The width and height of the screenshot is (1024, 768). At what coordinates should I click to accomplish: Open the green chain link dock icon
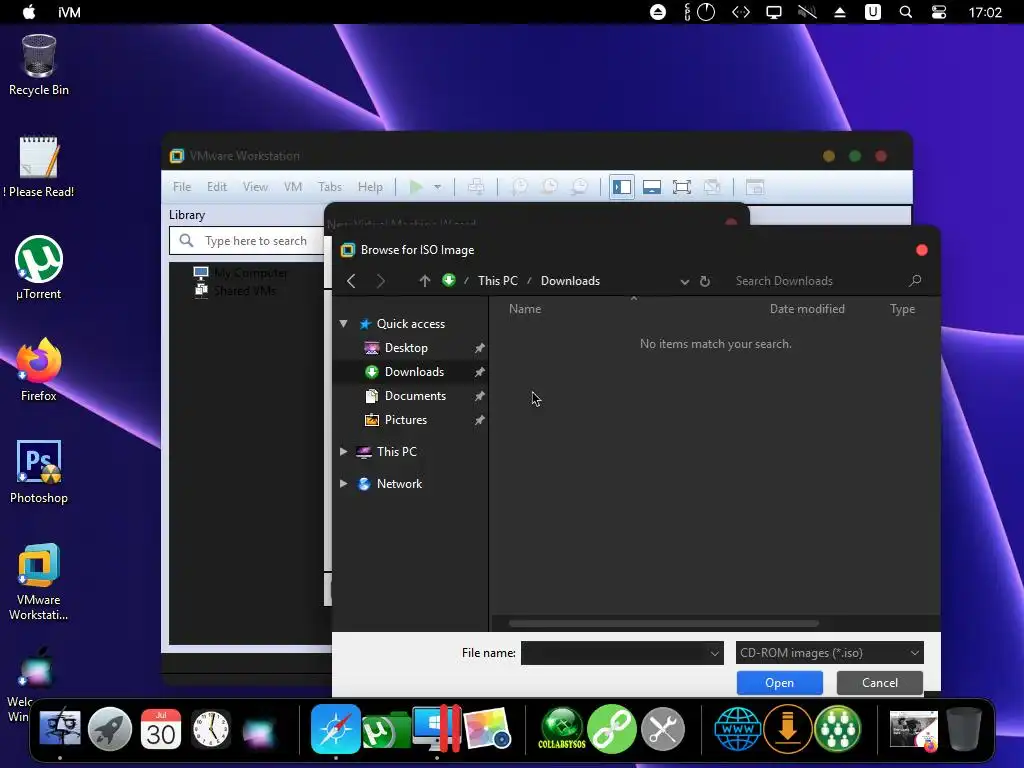[x=612, y=729]
